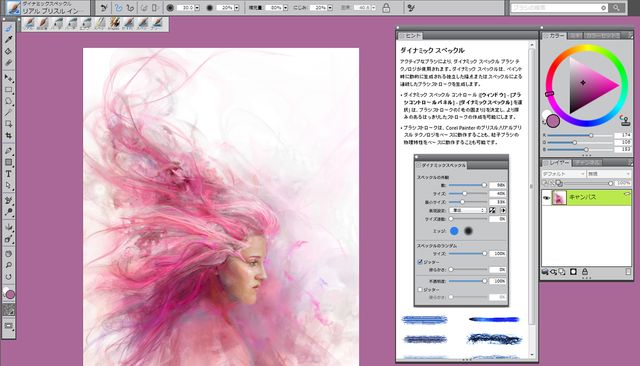The height and width of the screenshot is (366, 640).
Task: Switch to the チャンネル tab
Action: [x=587, y=163]
